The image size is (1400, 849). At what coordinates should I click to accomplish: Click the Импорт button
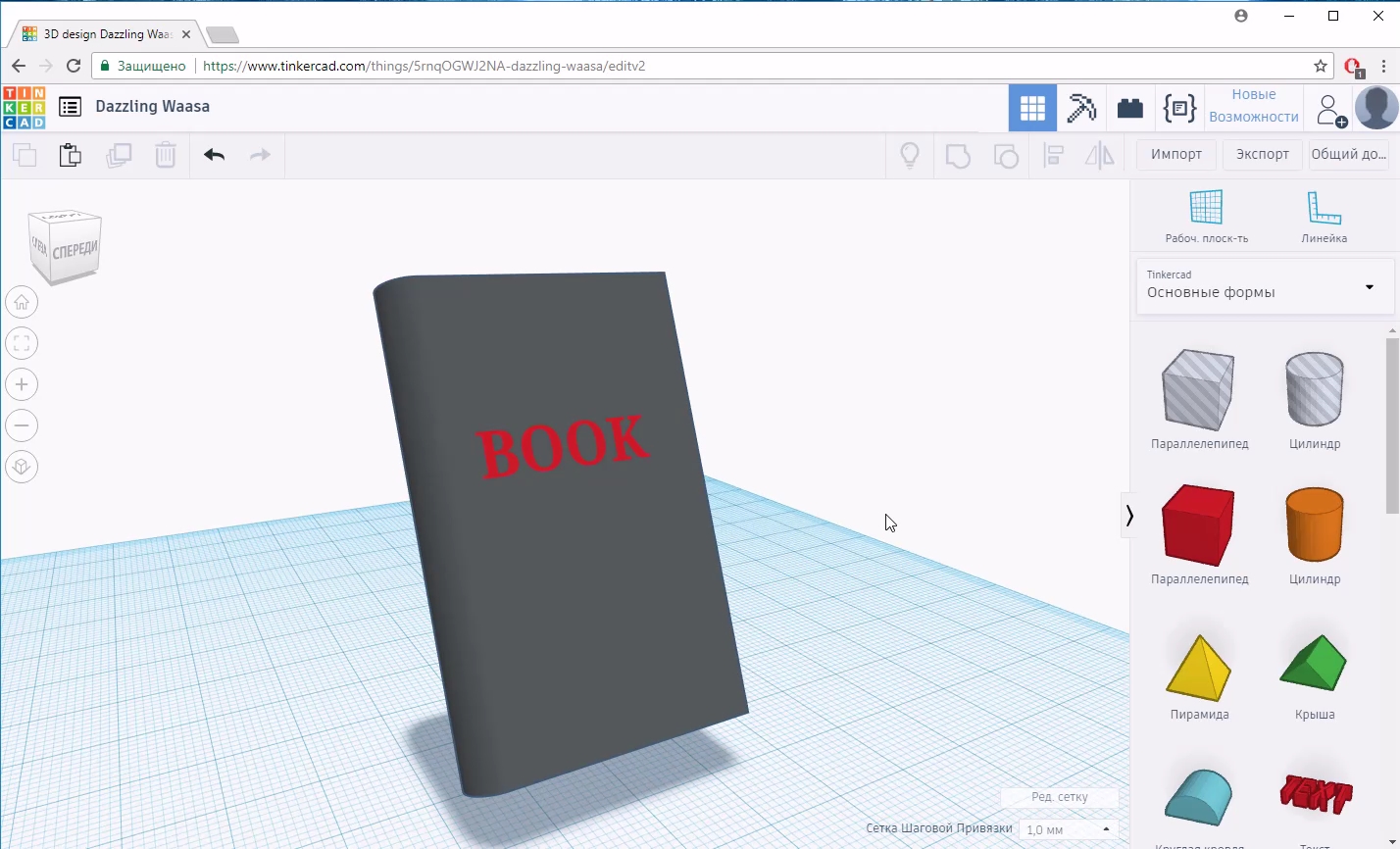click(x=1176, y=154)
